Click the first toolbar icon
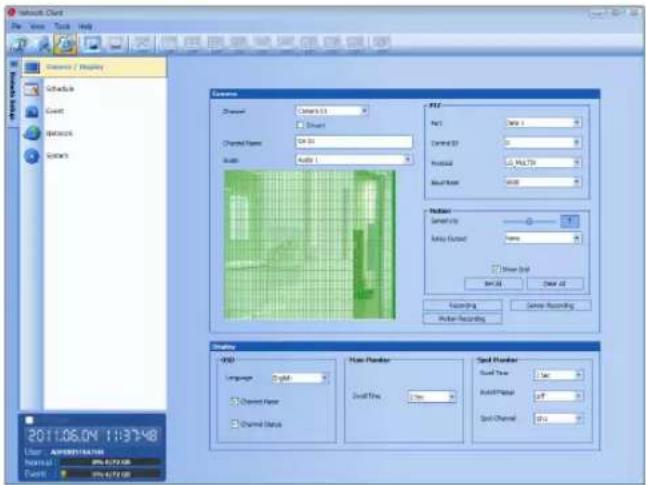Image resolution: width=646 pixels, height=485 pixels. 19,44
